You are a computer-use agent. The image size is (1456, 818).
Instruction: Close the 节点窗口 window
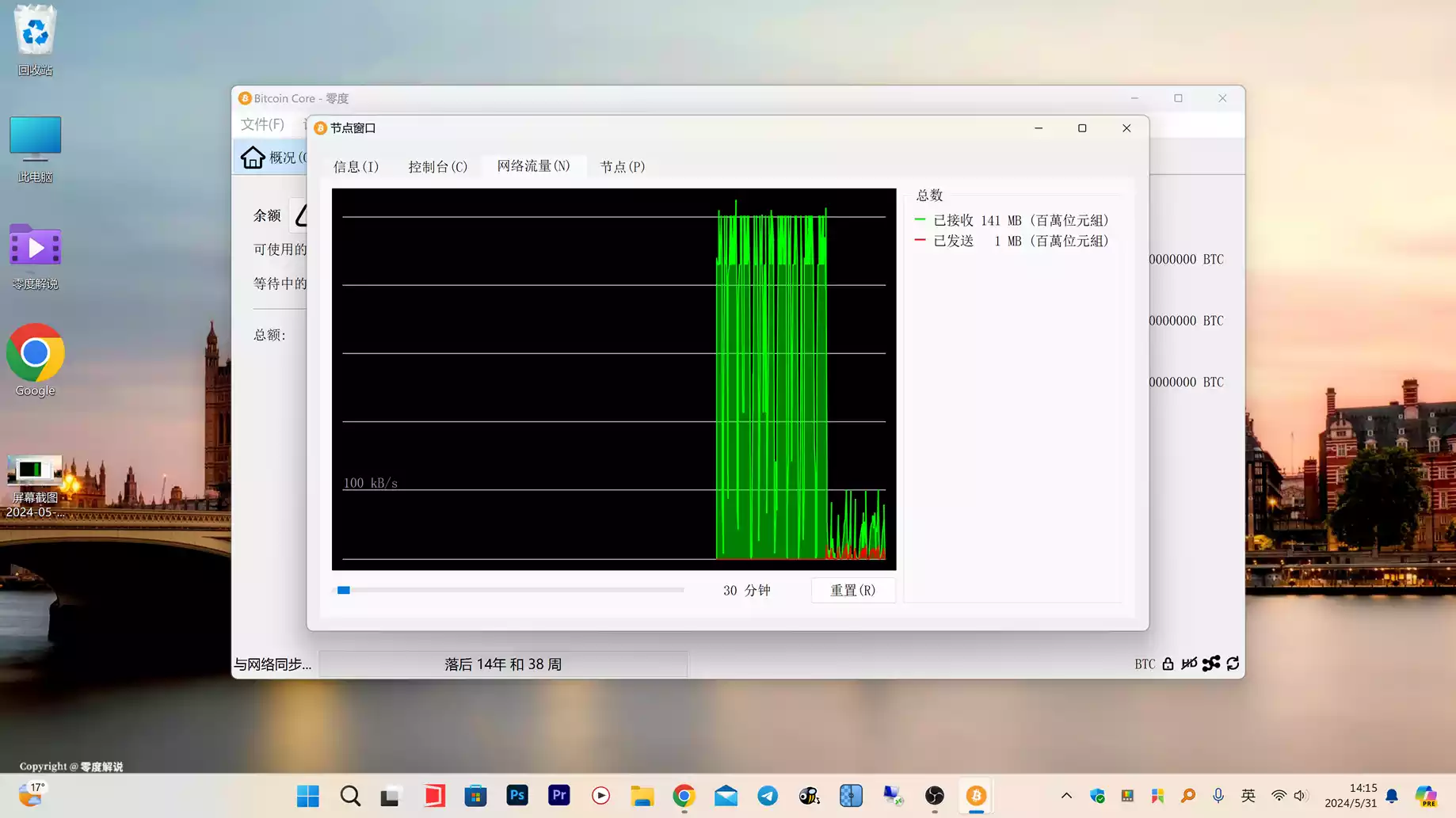[1126, 128]
